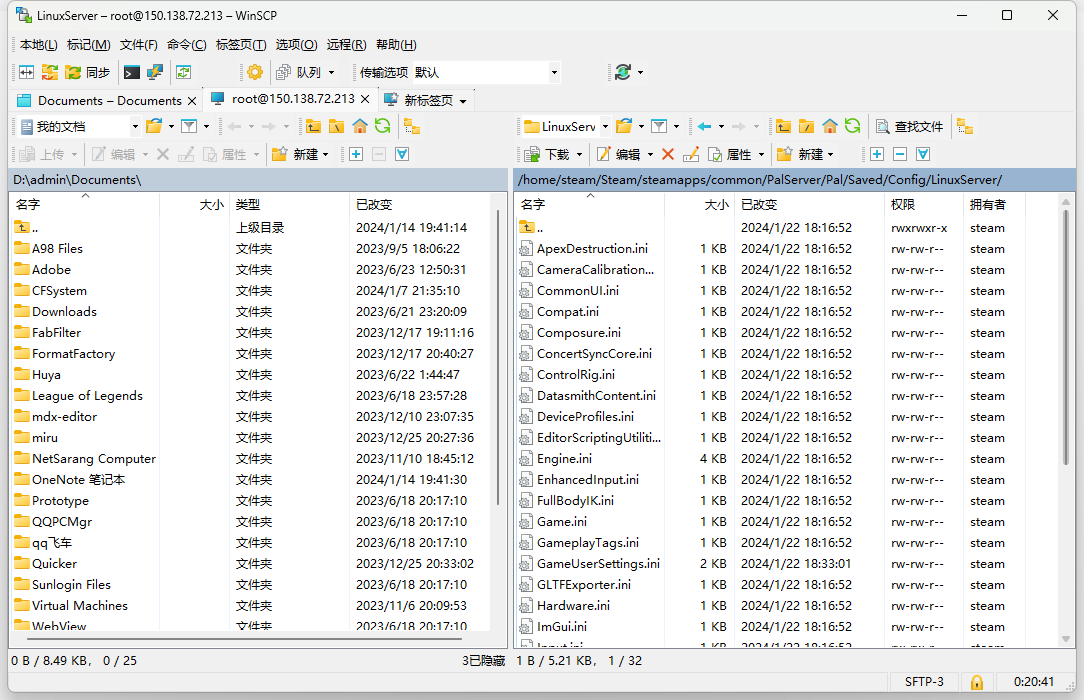Screen dimensions: 1084x700
Task: Select the GameUserSettings.ini file
Action: click(x=598, y=564)
